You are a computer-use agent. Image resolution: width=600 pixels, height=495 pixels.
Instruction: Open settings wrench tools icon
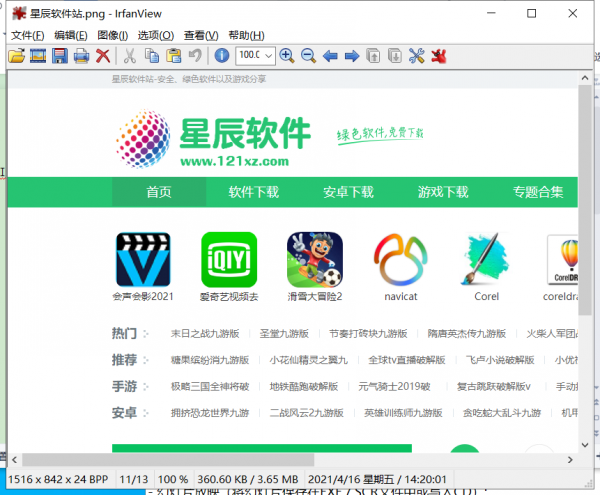(x=416, y=56)
